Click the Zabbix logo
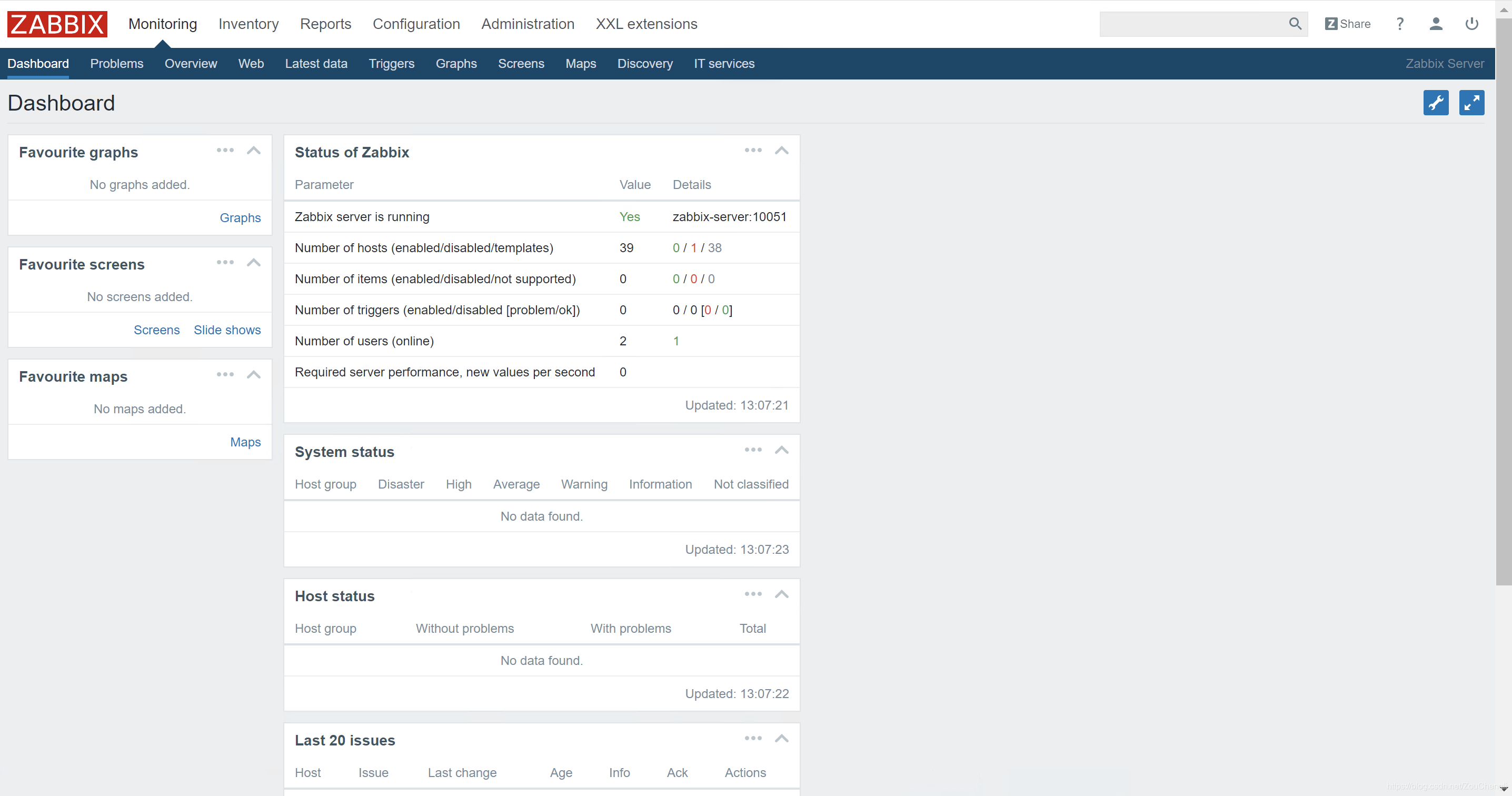This screenshot has width=1512, height=796. tap(57, 24)
